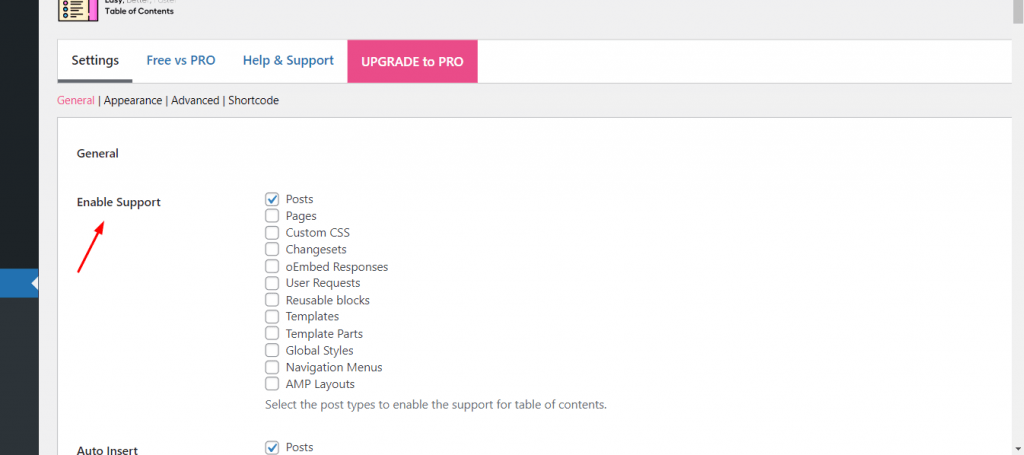Enable support for Pages
This screenshot has width=1024, height=455.
(272, 215)
